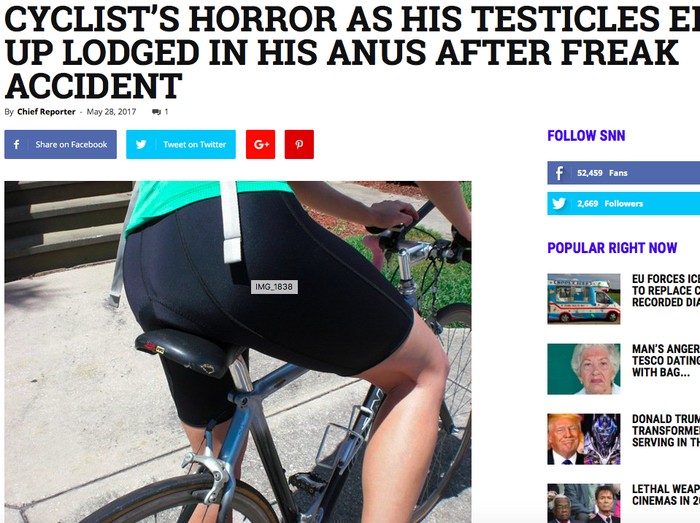Follow SNN on Twitter followers bar
Image resolution: width=700 pixels, height=523 pixels.
coord(624,203)
